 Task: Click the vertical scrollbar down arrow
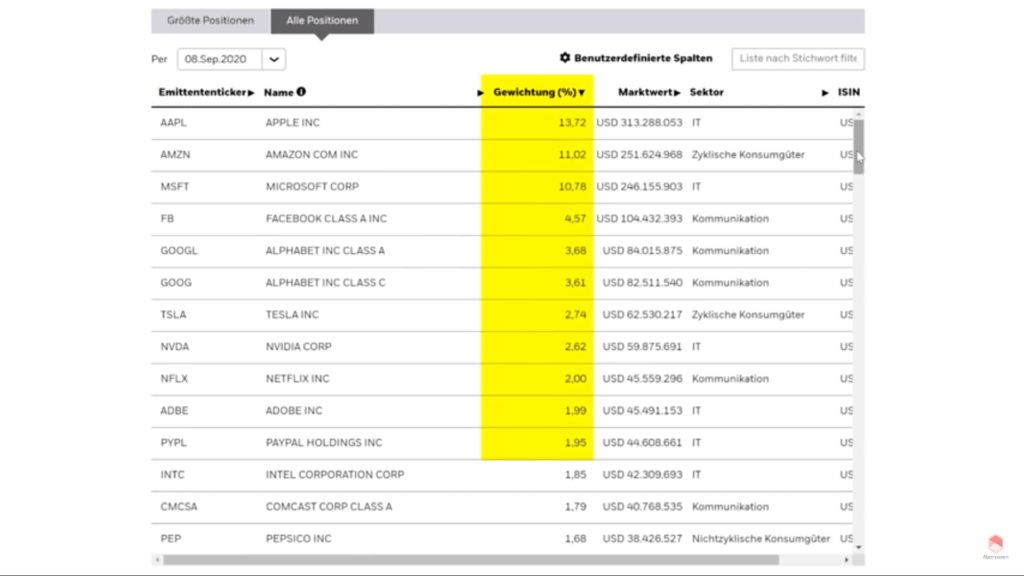(x=859, y=547)
